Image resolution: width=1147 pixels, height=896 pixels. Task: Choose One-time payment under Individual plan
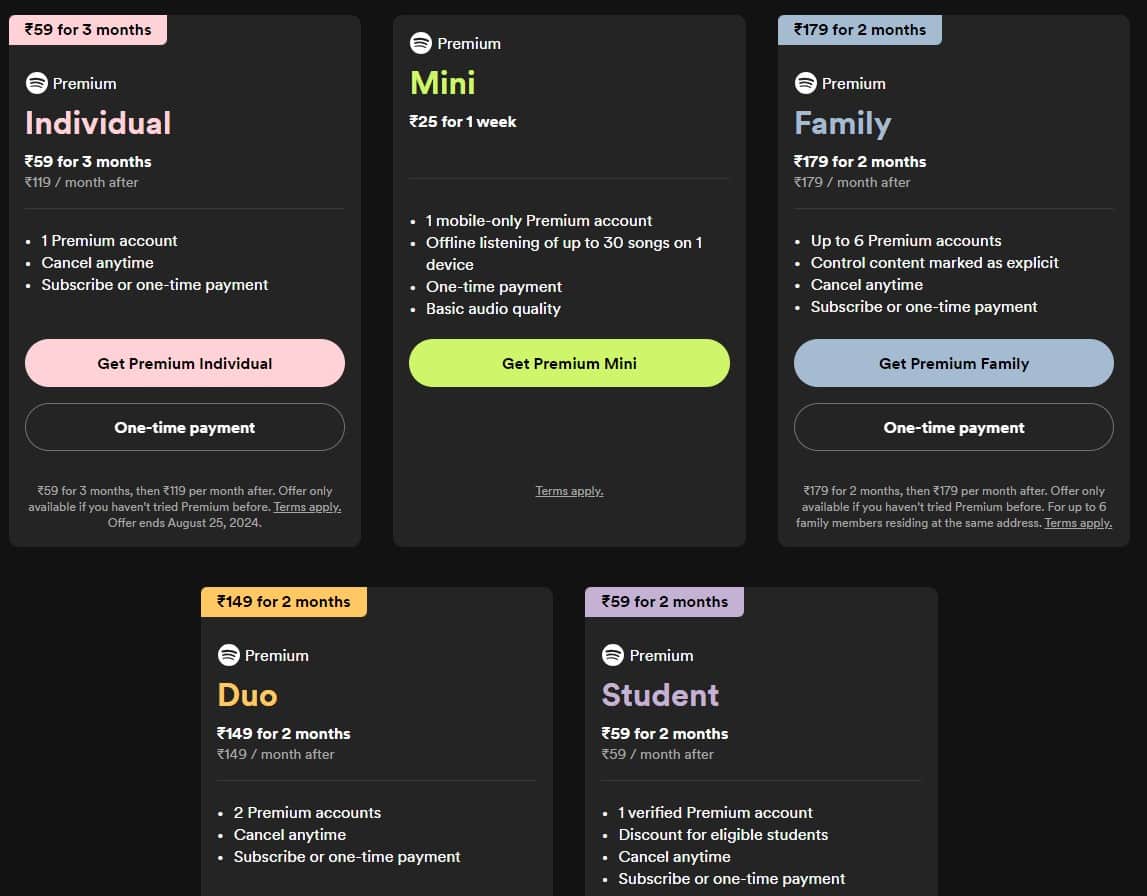[x=185, y=427]
